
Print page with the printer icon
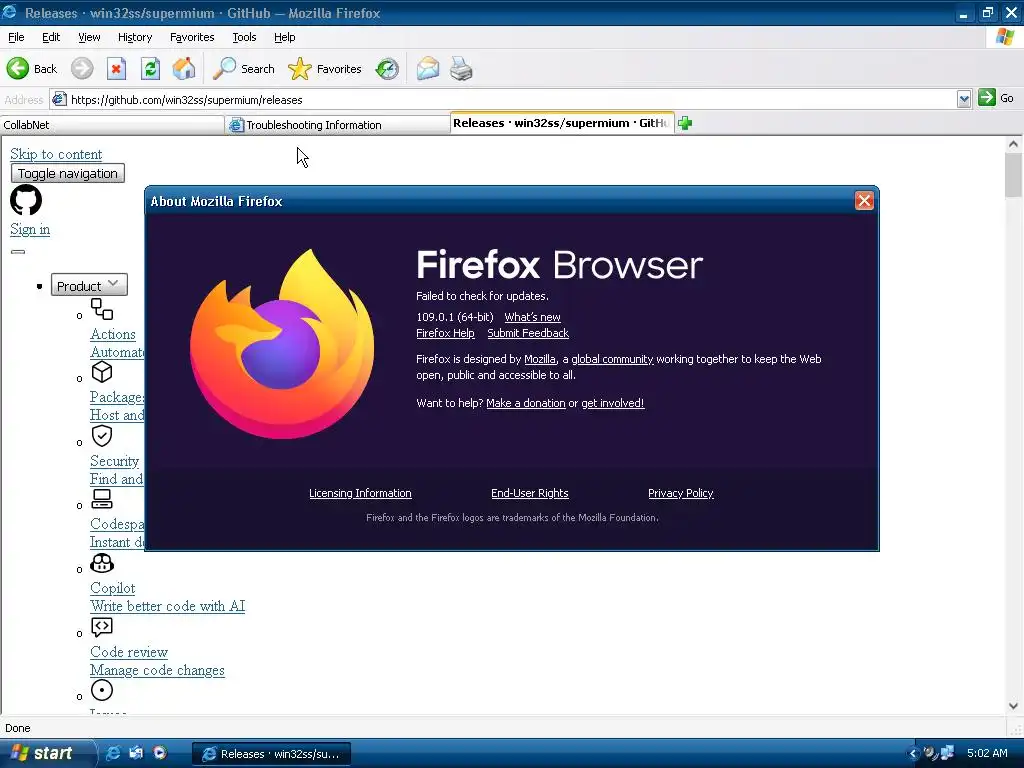tap(461, 69)
